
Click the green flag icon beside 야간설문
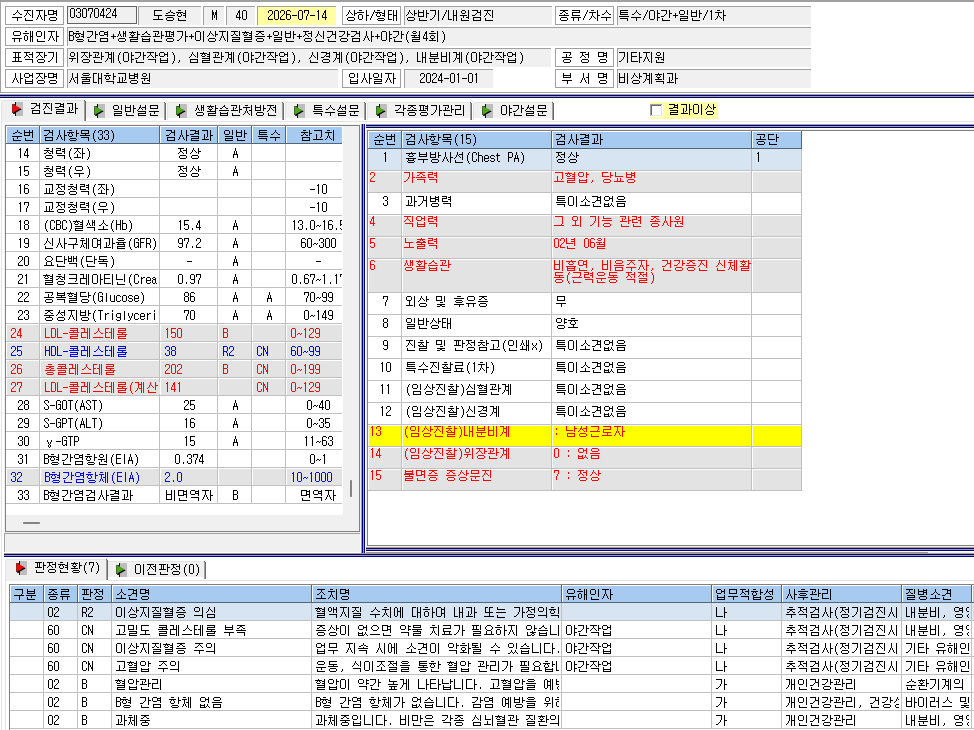click(x=486, y=111)
